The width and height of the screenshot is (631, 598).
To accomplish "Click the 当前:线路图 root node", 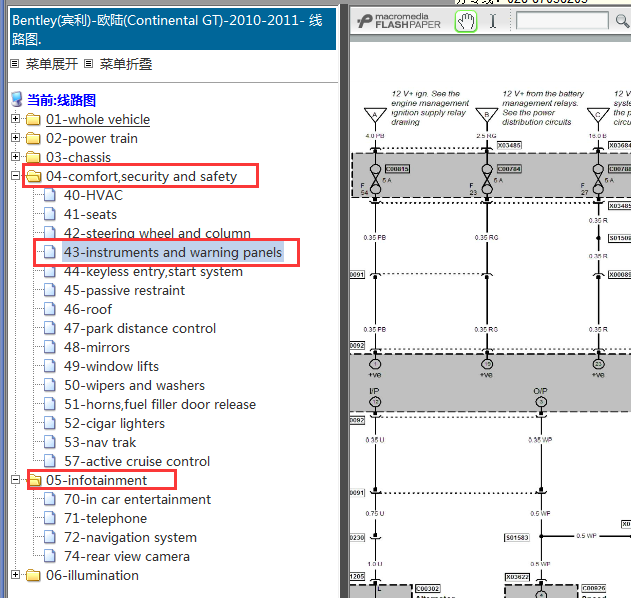I will [61, 100].
